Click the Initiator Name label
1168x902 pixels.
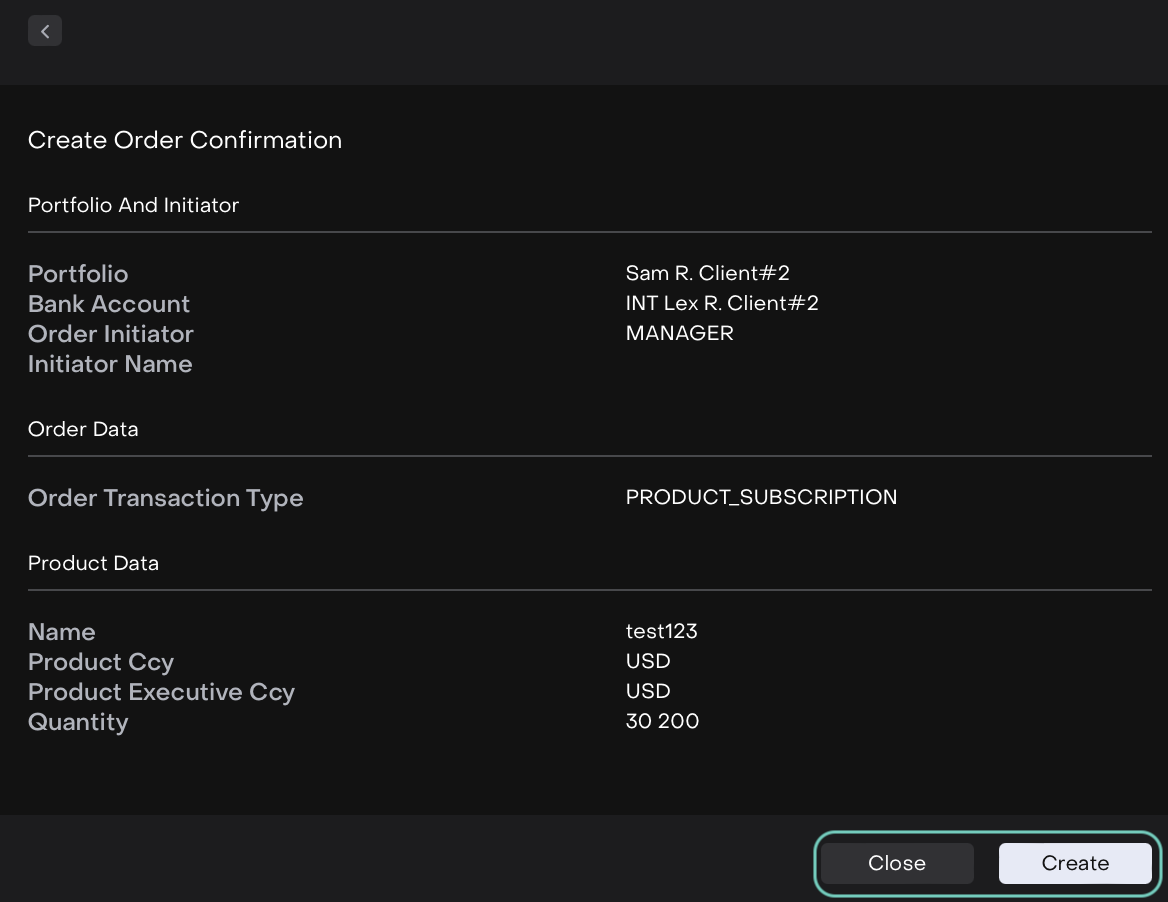coord(110,364)
